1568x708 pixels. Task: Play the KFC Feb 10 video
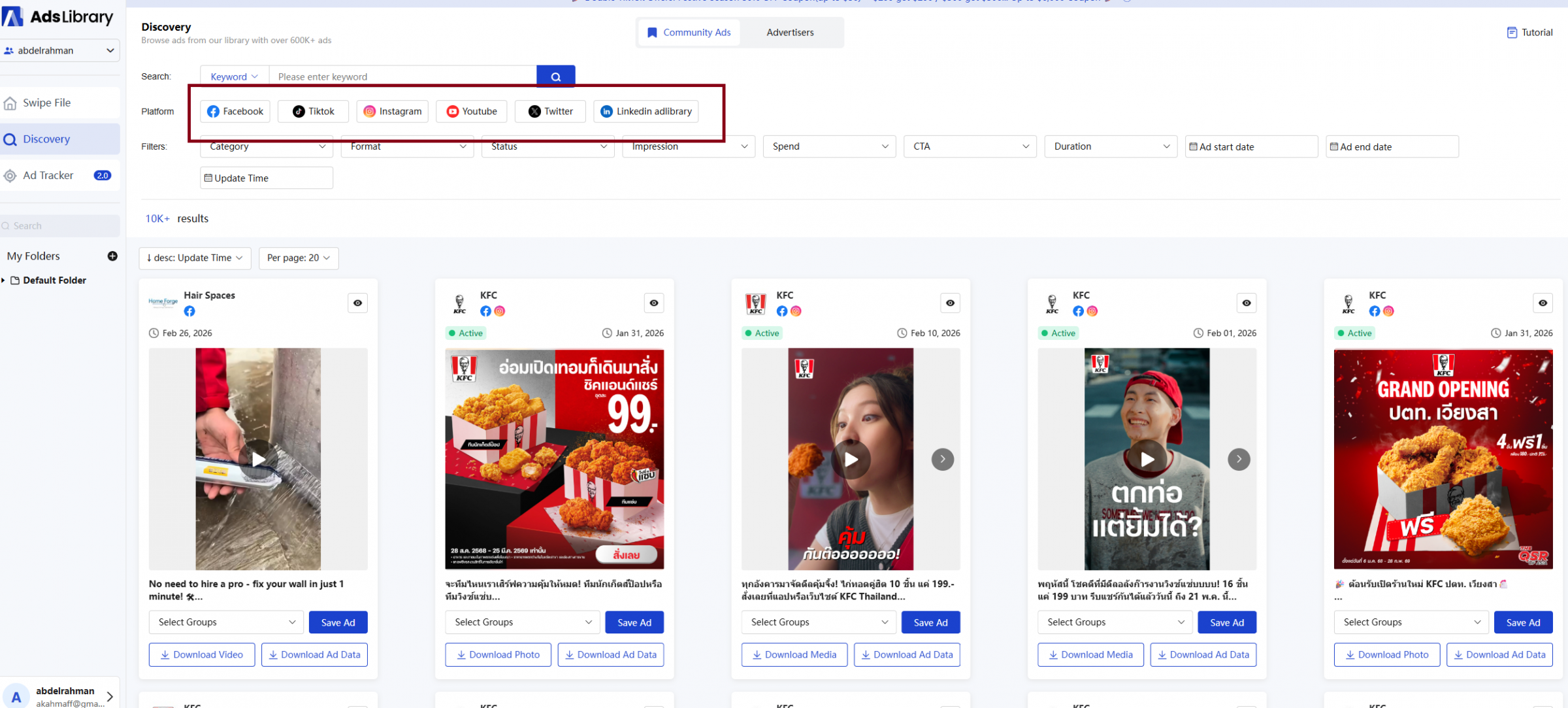[851, 459]
